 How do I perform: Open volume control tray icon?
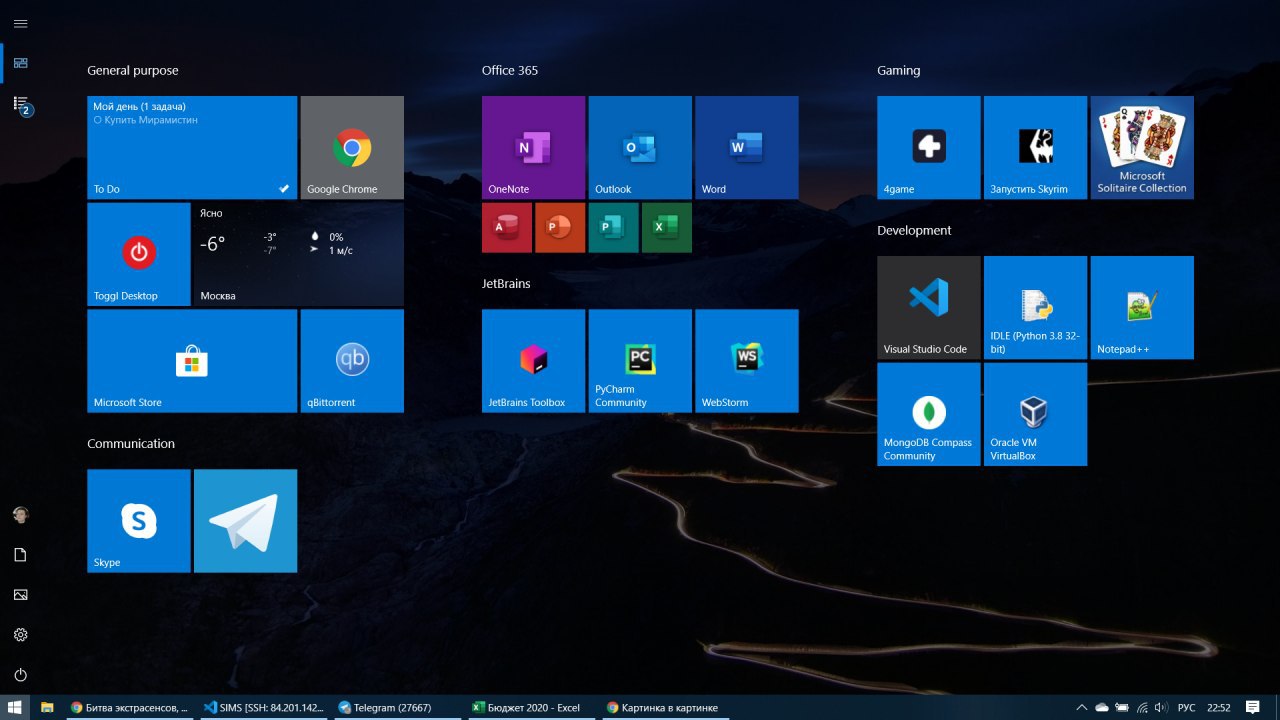1161,707
